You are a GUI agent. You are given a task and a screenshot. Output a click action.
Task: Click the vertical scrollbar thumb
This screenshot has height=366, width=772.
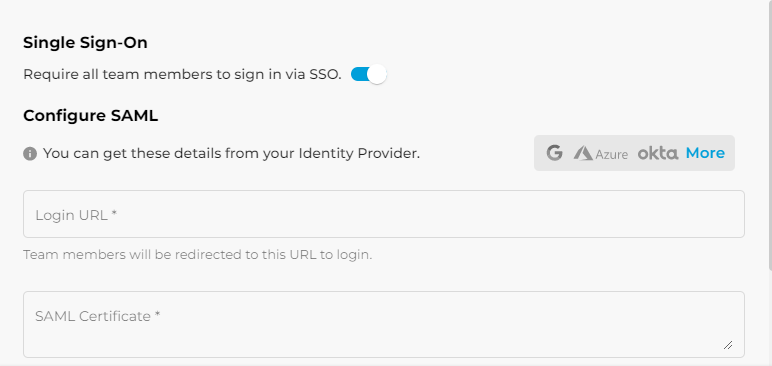(770, 135)
